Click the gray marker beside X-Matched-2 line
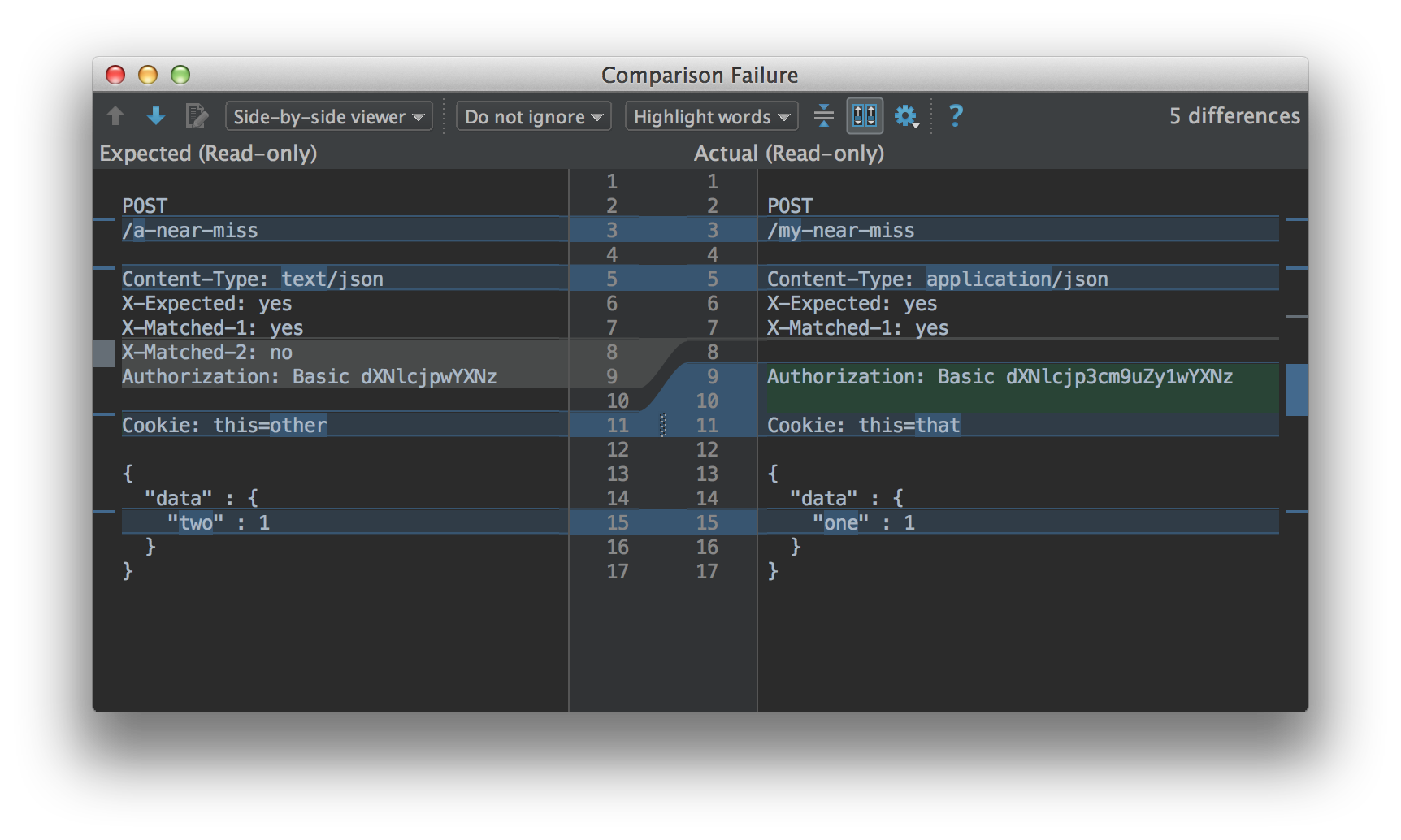The image size is (1401, 840). tap(104, 353)
